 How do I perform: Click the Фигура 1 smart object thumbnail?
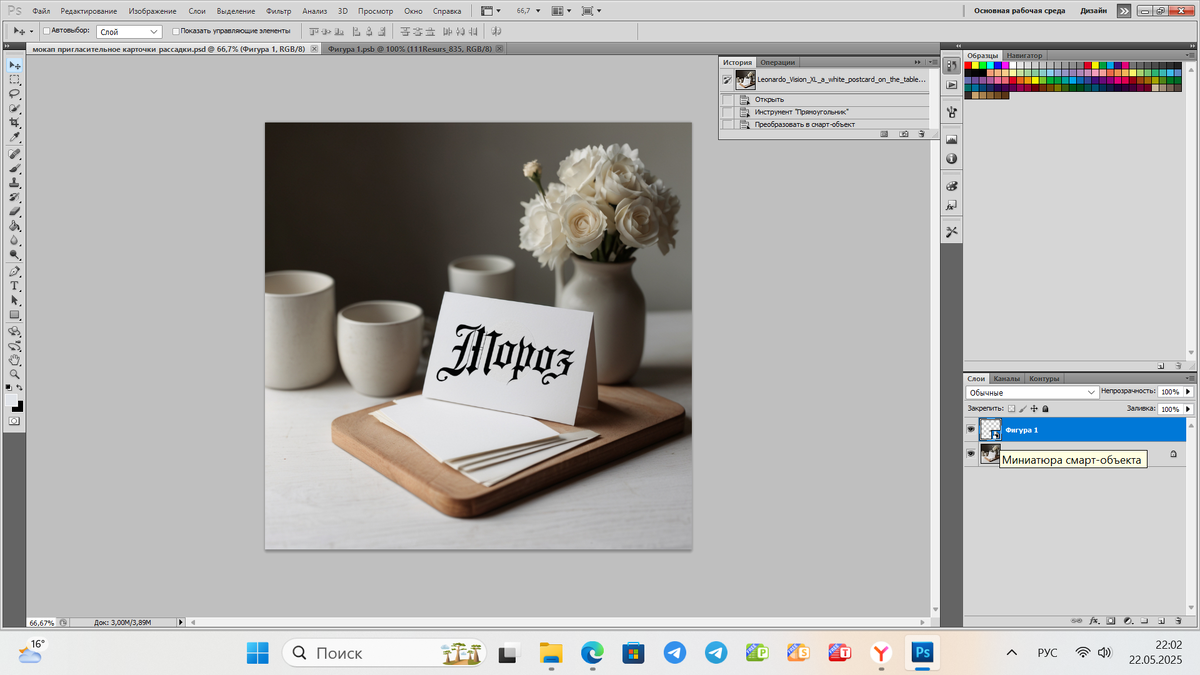coord(990,430)
